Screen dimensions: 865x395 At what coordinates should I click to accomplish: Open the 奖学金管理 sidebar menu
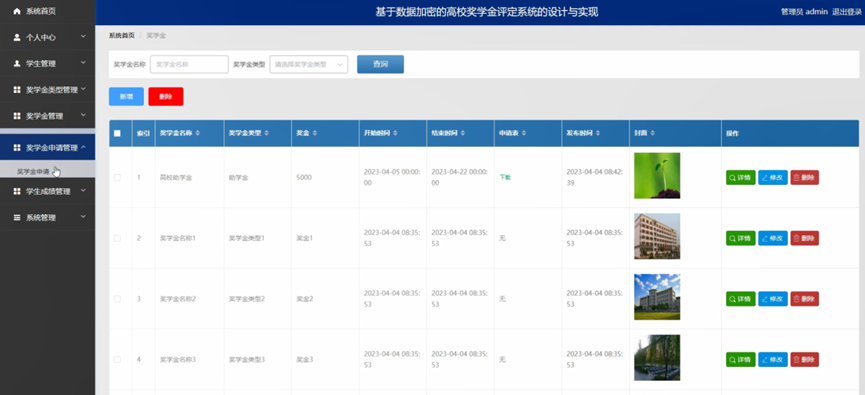47,116
